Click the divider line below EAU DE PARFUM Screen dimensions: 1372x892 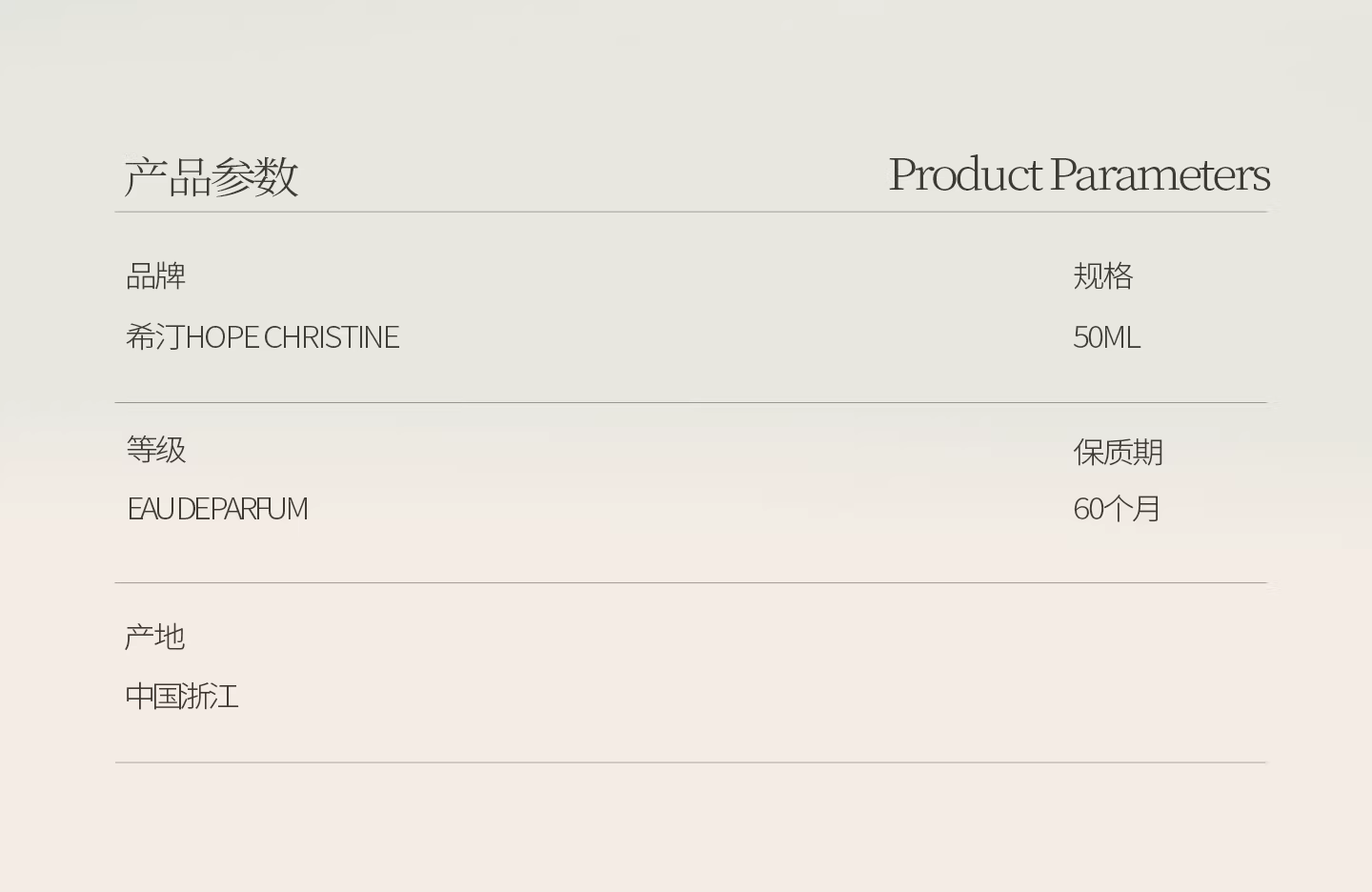[691, 582]
